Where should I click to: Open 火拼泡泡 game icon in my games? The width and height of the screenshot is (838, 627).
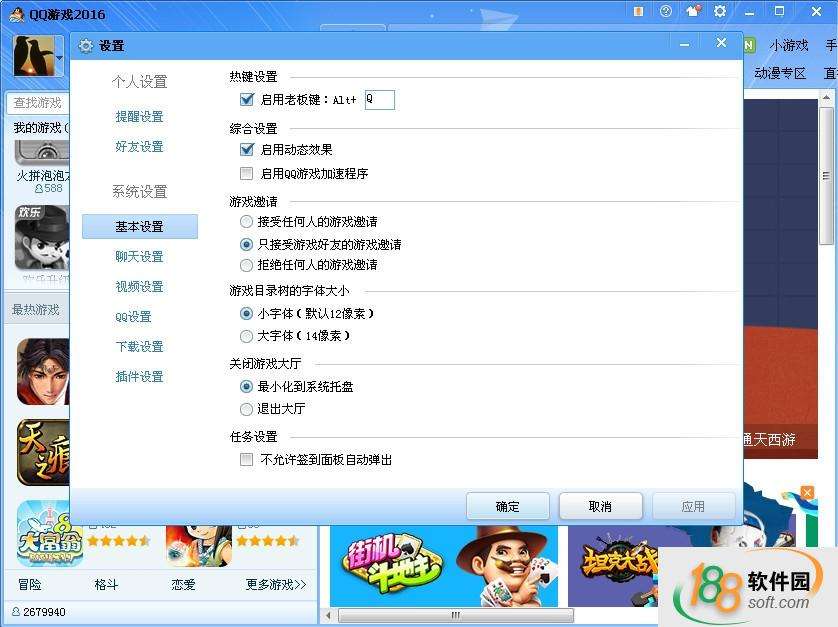click(x=42, y=152)
